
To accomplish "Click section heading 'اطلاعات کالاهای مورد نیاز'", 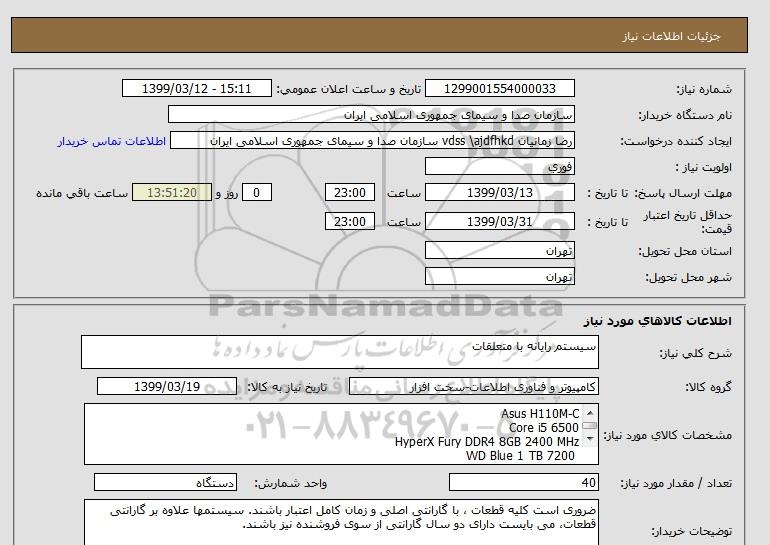I will [x=658, y=321].
